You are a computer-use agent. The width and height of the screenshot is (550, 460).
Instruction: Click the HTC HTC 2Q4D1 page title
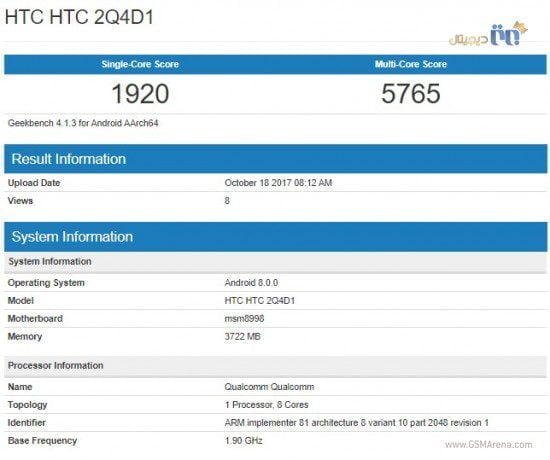point(79,16)
